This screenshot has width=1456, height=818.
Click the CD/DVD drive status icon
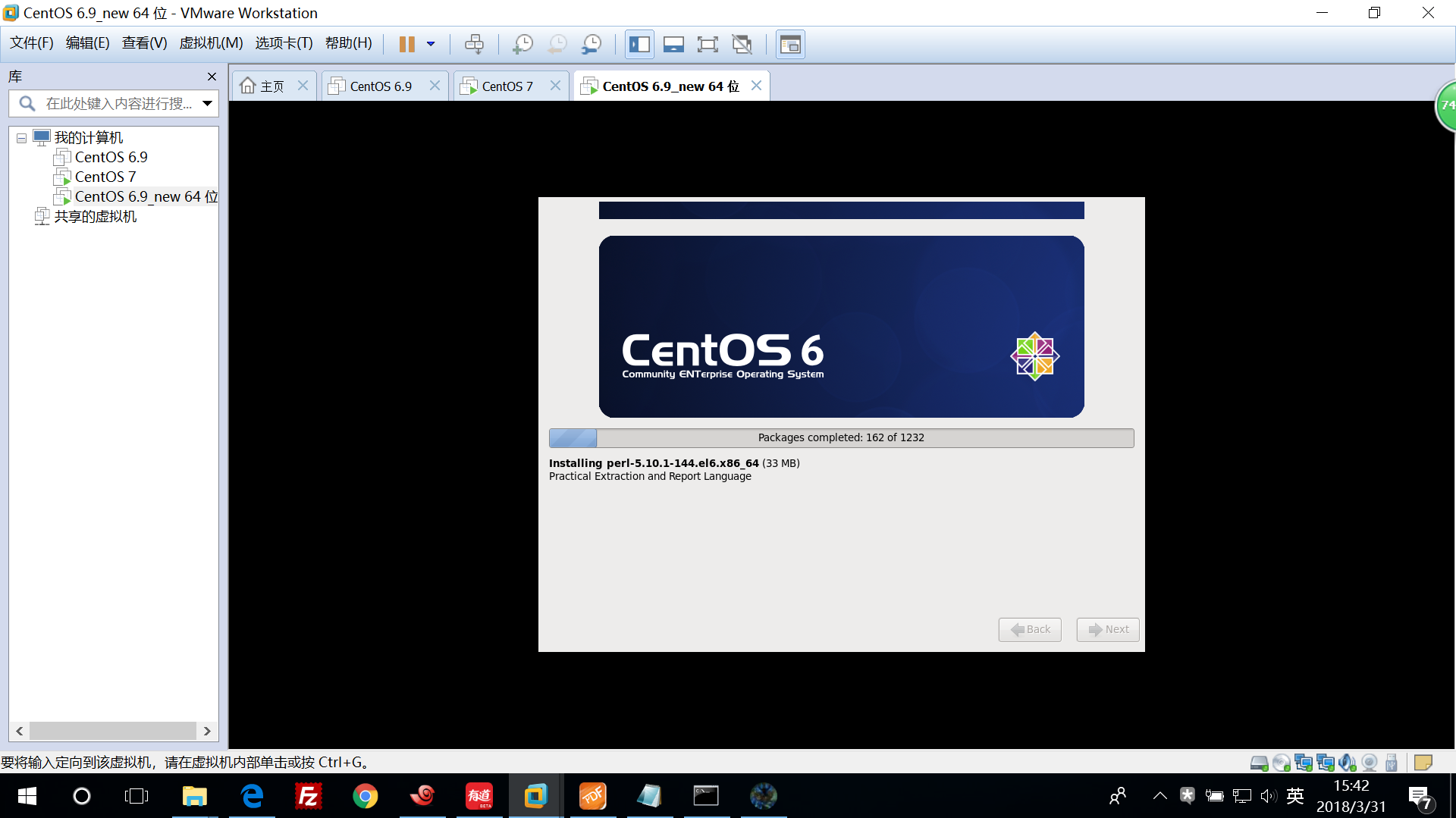pyautogui.click(x=1282, y=763)
